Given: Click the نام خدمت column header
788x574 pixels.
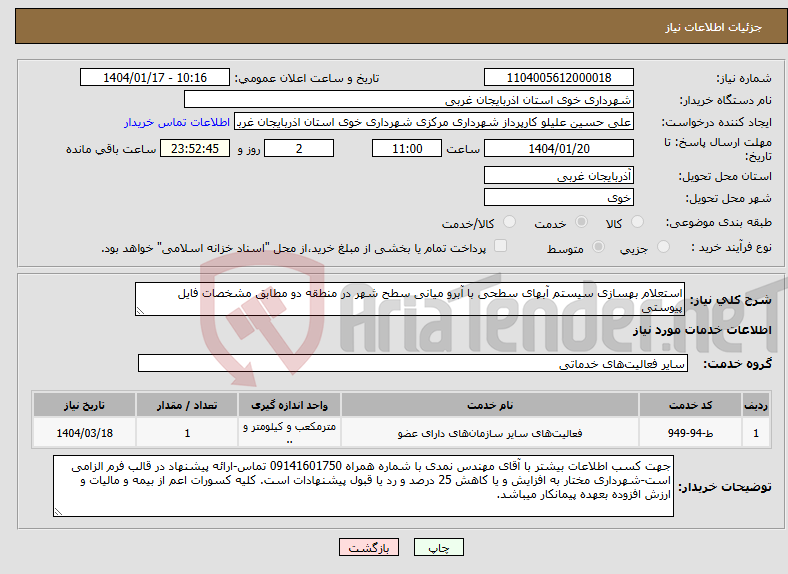Looking at the screenshot, I should pyautogui.click(x=490, y=405).
